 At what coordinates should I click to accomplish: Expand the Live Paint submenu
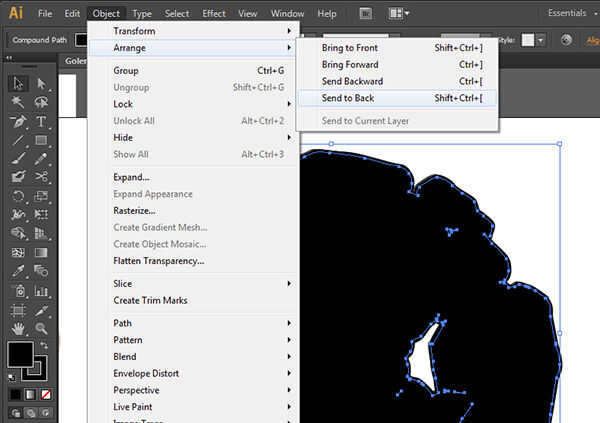pos(193,407)
